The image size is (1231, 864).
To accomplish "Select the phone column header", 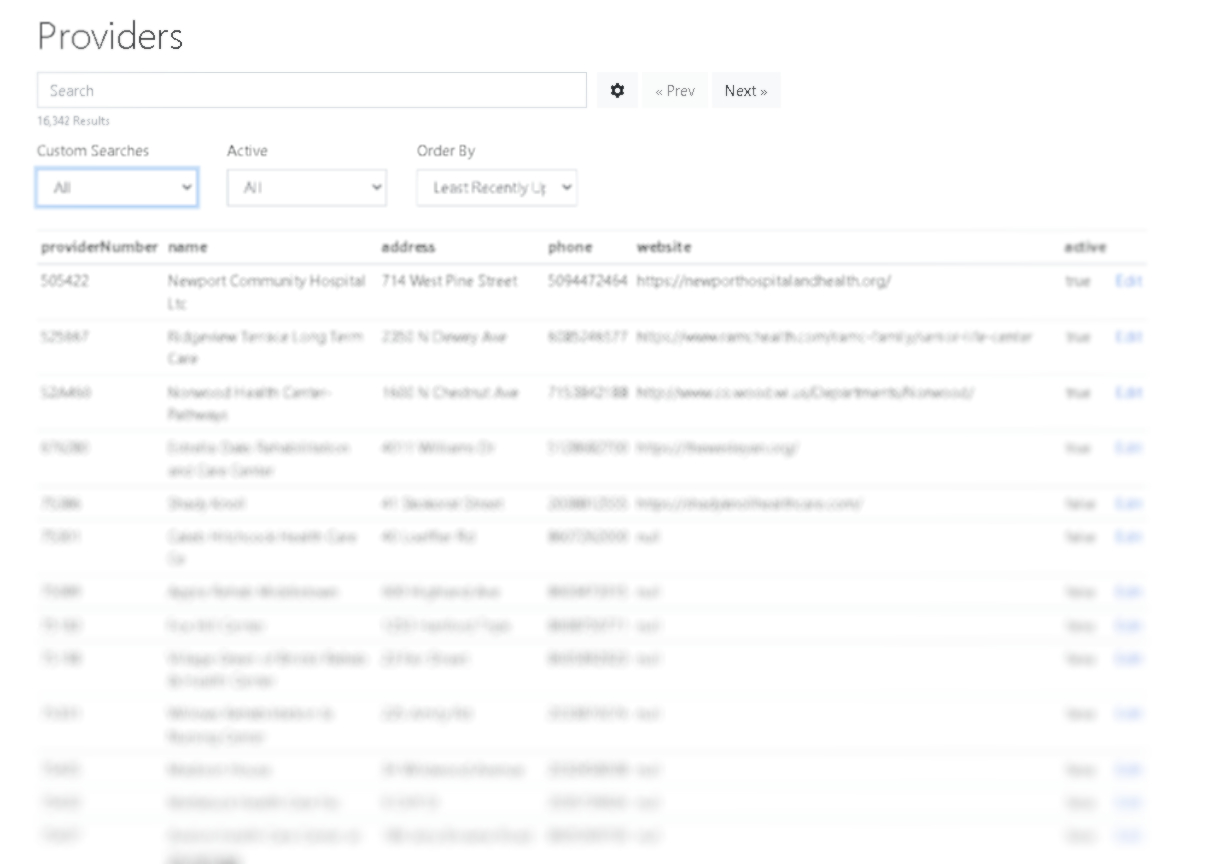I will tap(570, 247).
